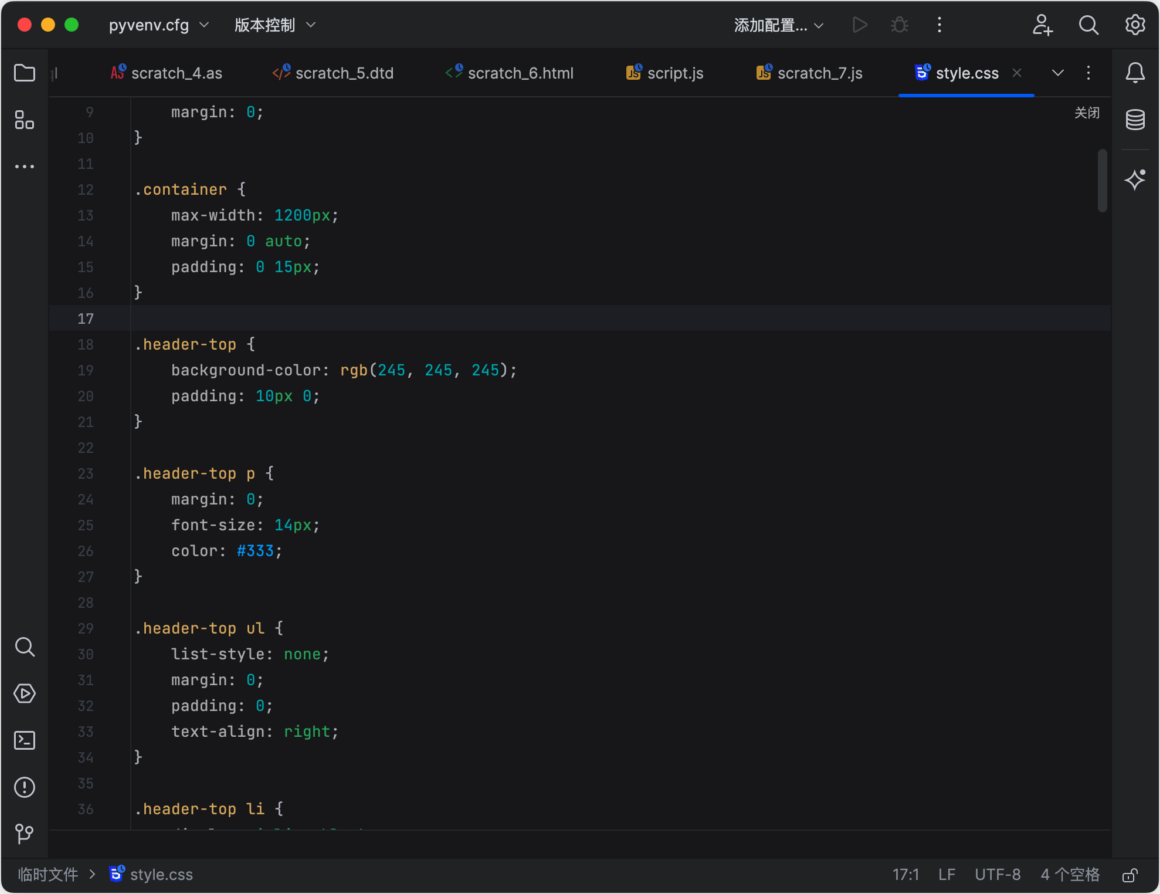Open the Services run tool window
Image resolution: width=1160 pixels, height=894 pixels.
pos(24,694)
